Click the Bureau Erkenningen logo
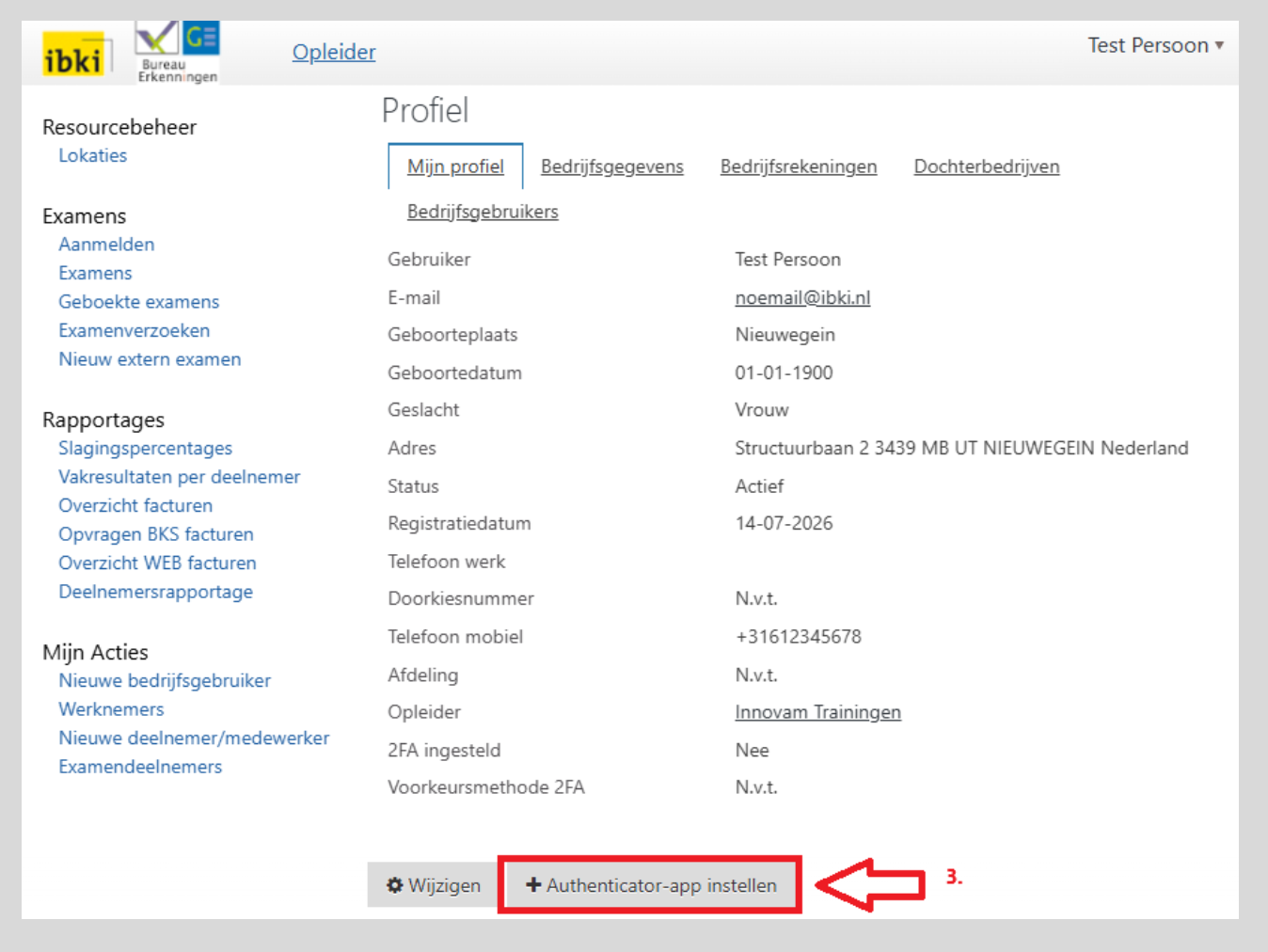The height and width of the screenshot is (952, 1268). pyautogui.click(x=178, y=52)
